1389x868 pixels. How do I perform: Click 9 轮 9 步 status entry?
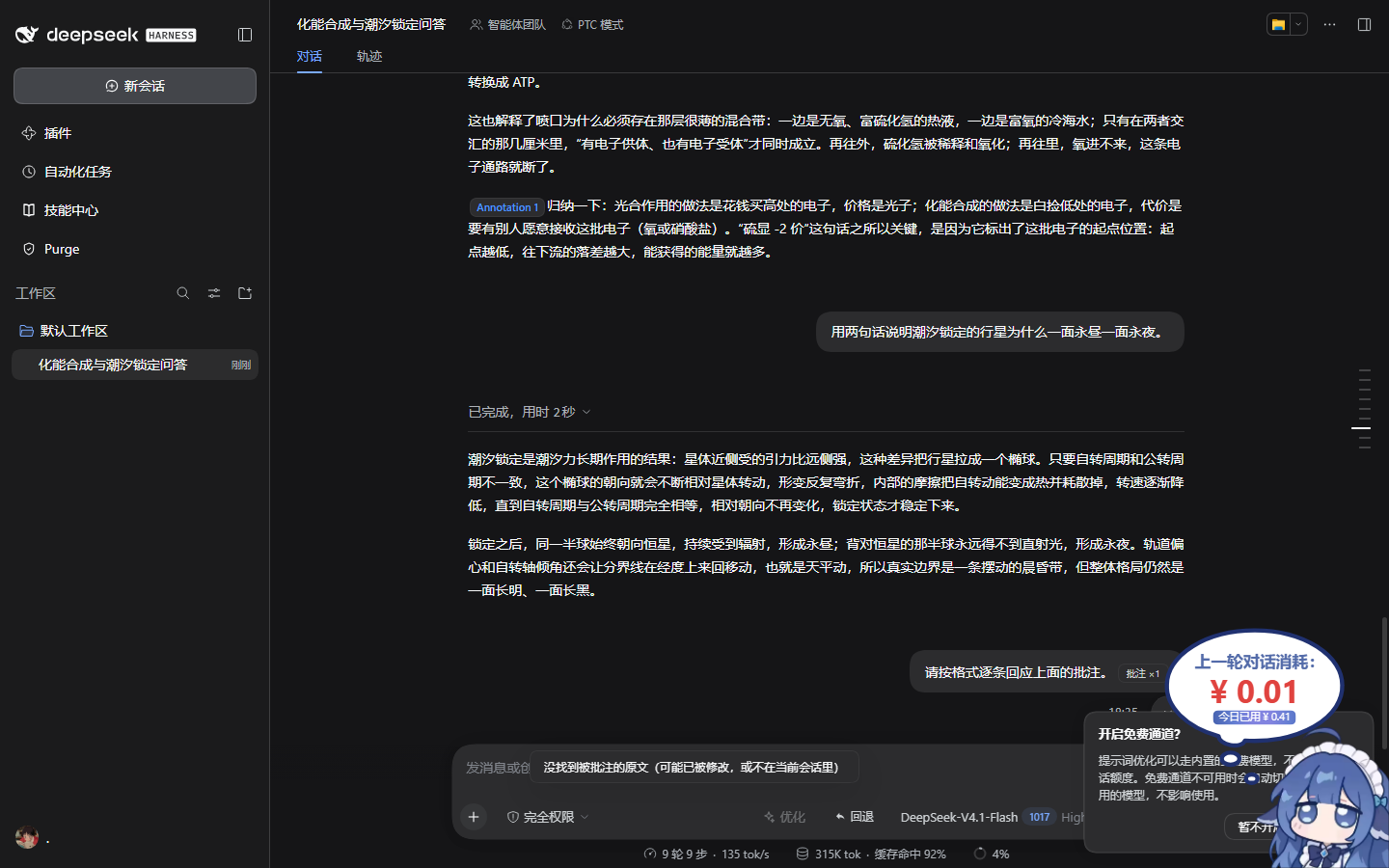(706, 854)
